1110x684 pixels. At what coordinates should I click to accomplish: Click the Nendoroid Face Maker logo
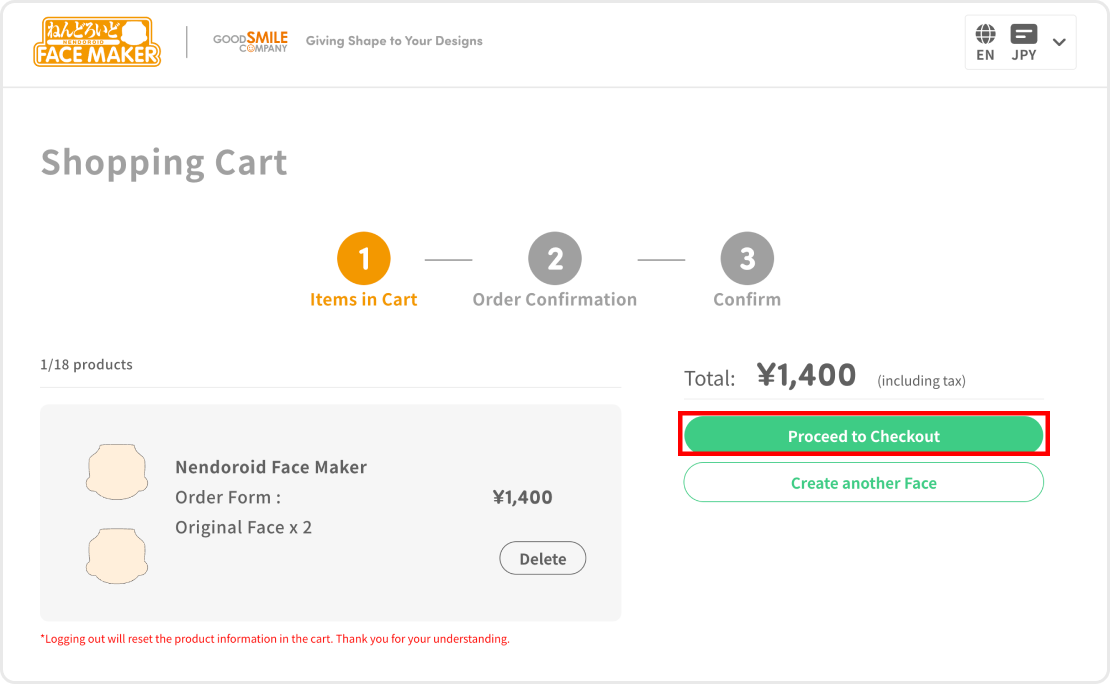tap(97, 42)
